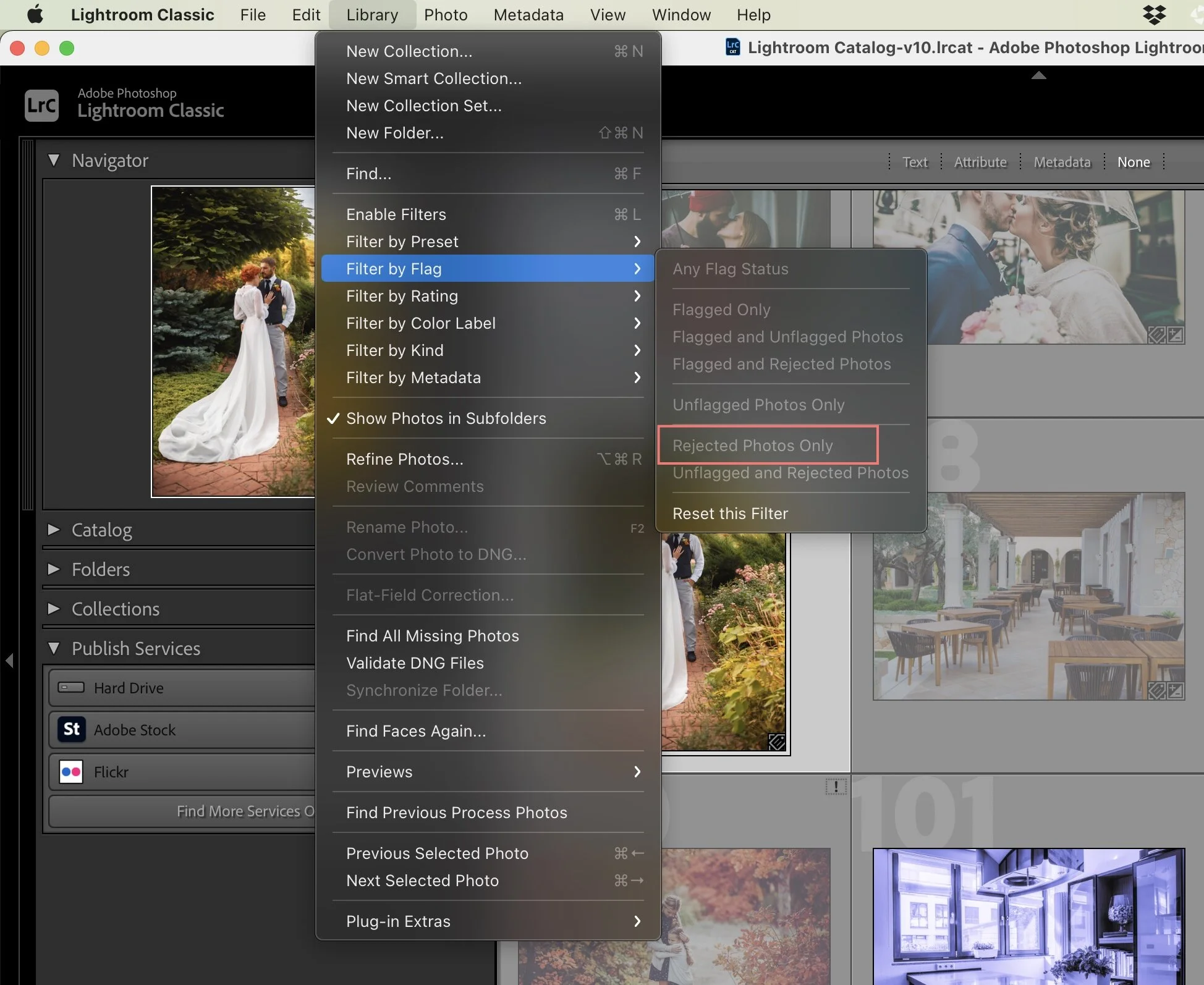
Task: Click the Adobe Stock service icon
Action: point(71,729)
